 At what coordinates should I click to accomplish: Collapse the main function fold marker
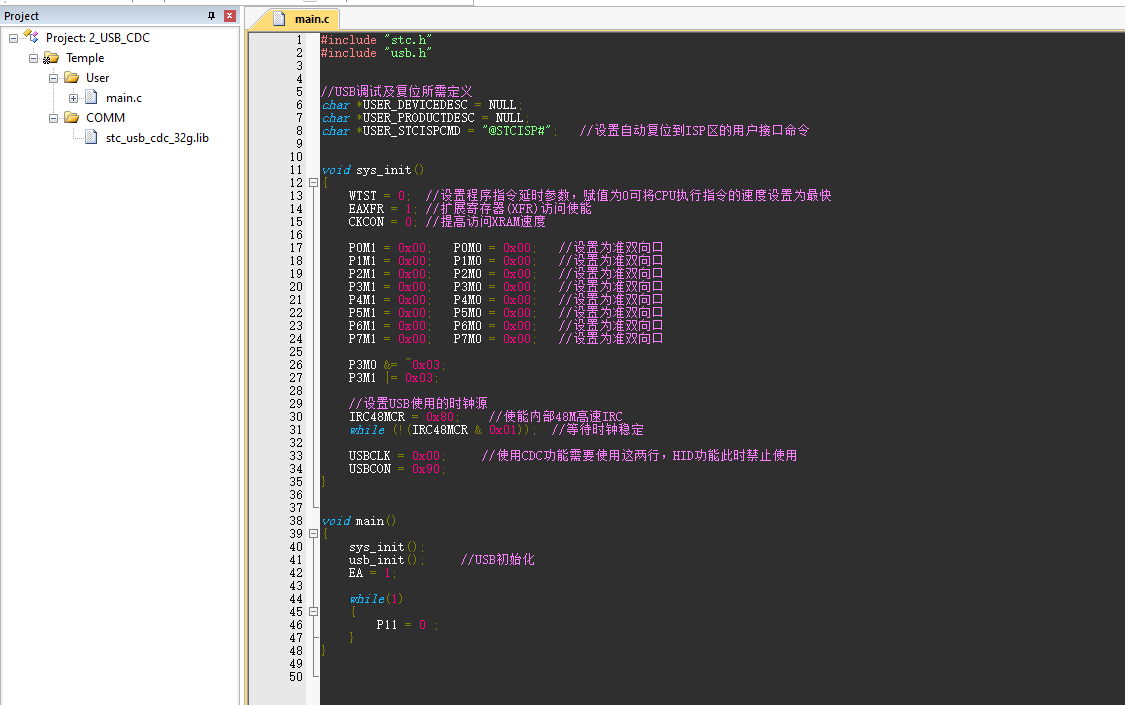(x=314, y=534)
